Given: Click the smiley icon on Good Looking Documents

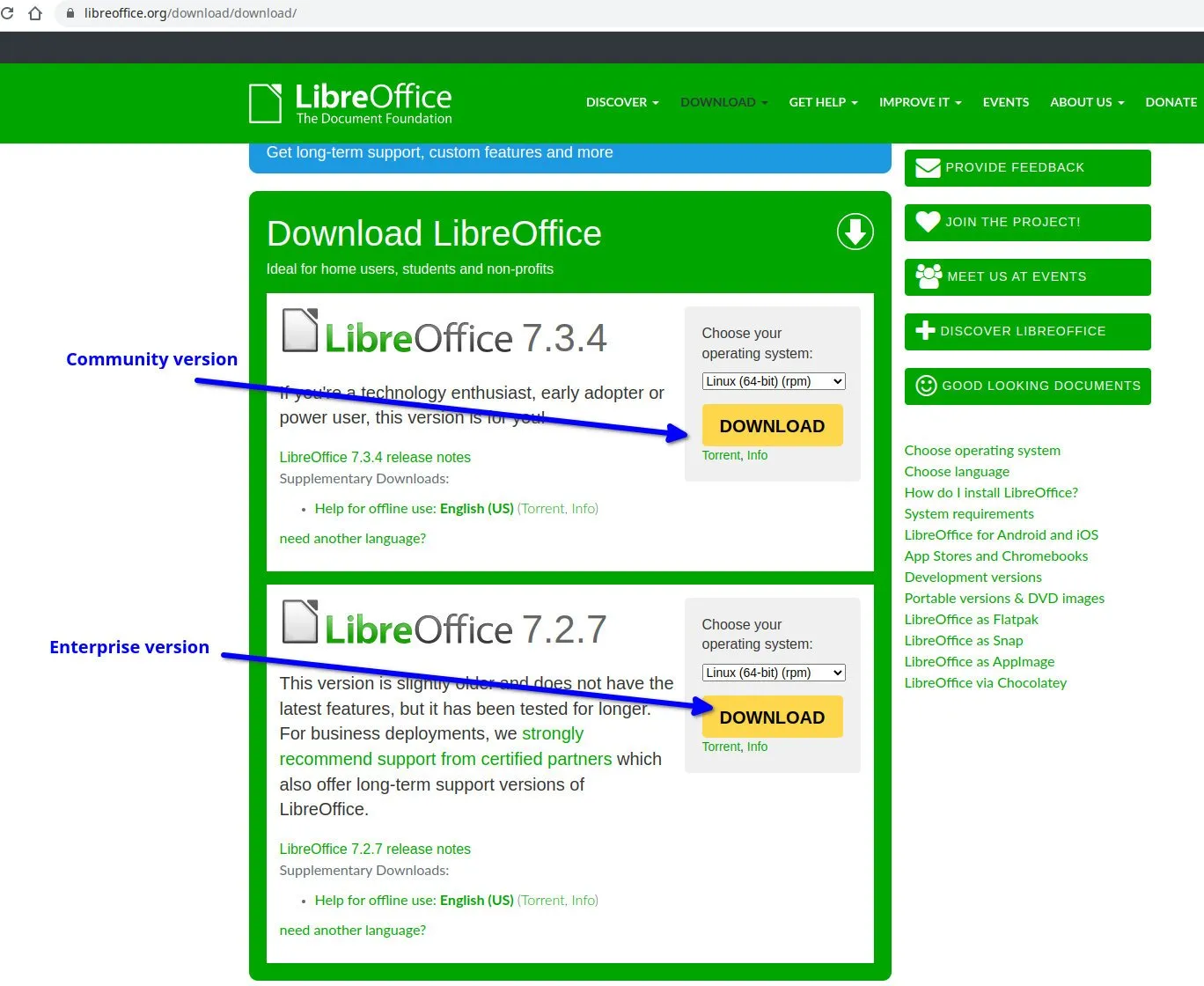Looking at the screenshot, I should click(x=926, y=386).
